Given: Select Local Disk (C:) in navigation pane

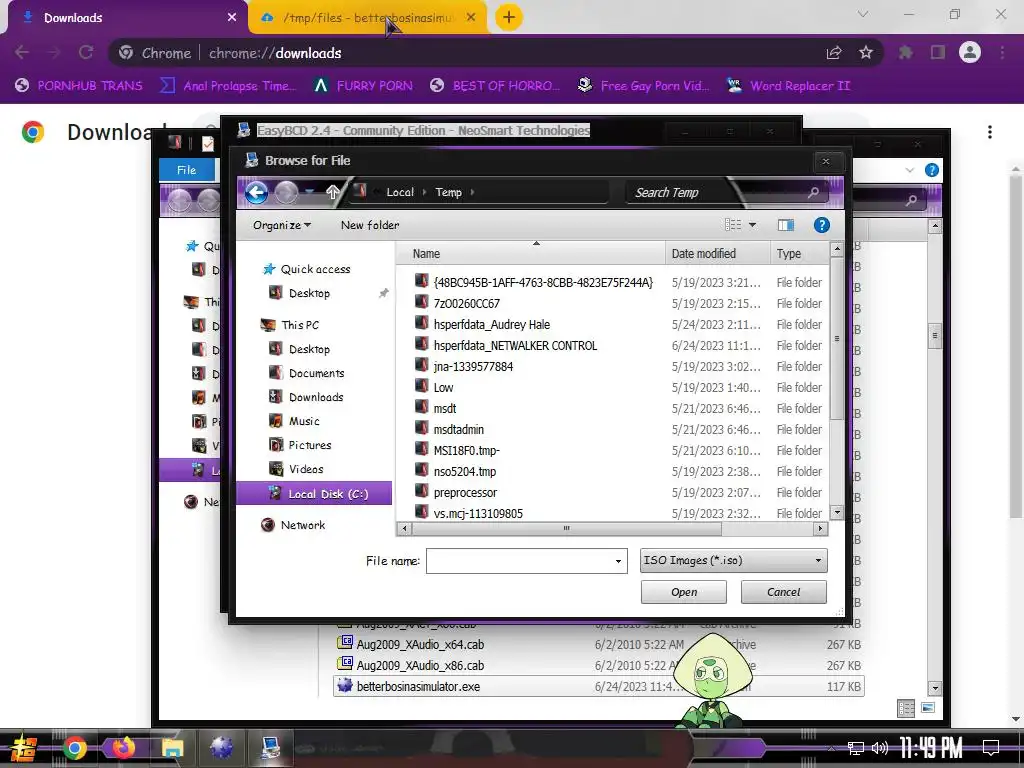Looking at the screenshot, I should (x=314, y=494).
